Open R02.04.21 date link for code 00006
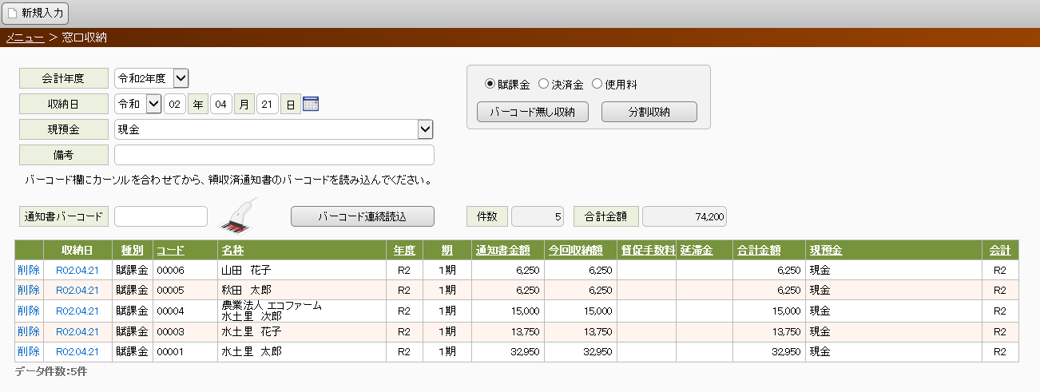1040x392 pixels. click(77, 270)
